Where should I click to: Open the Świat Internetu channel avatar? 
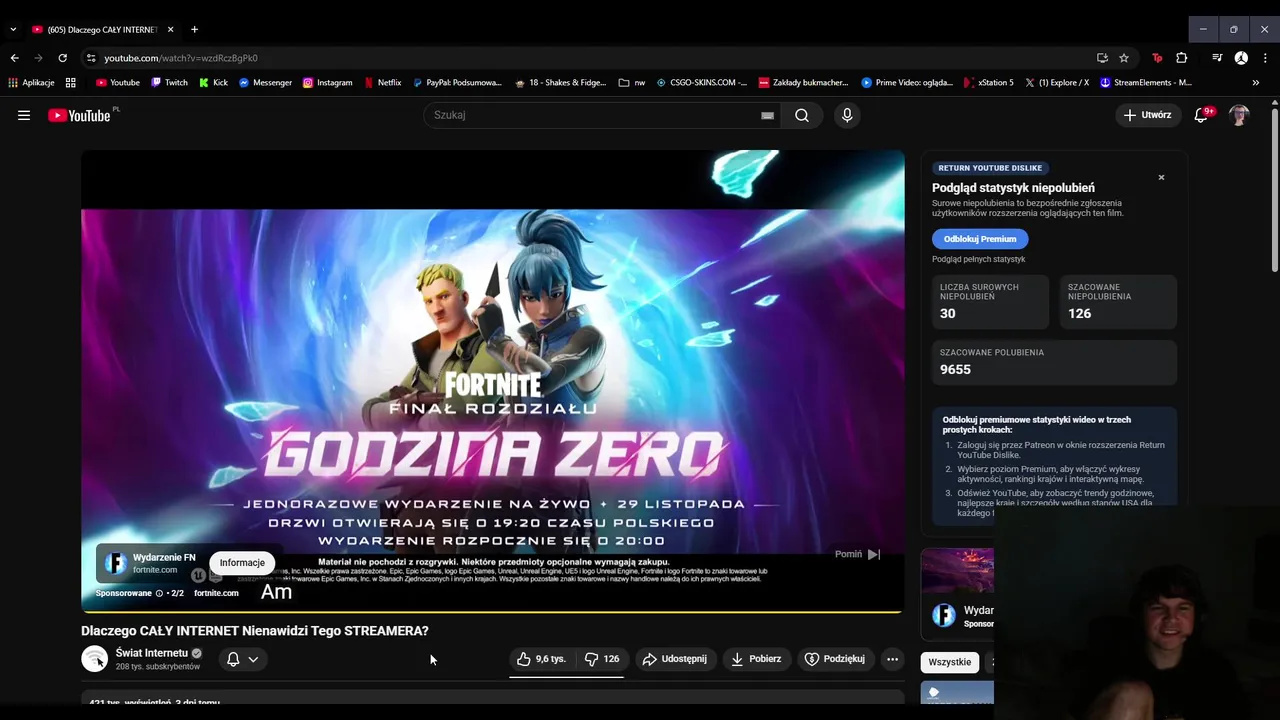click(94, 659)
